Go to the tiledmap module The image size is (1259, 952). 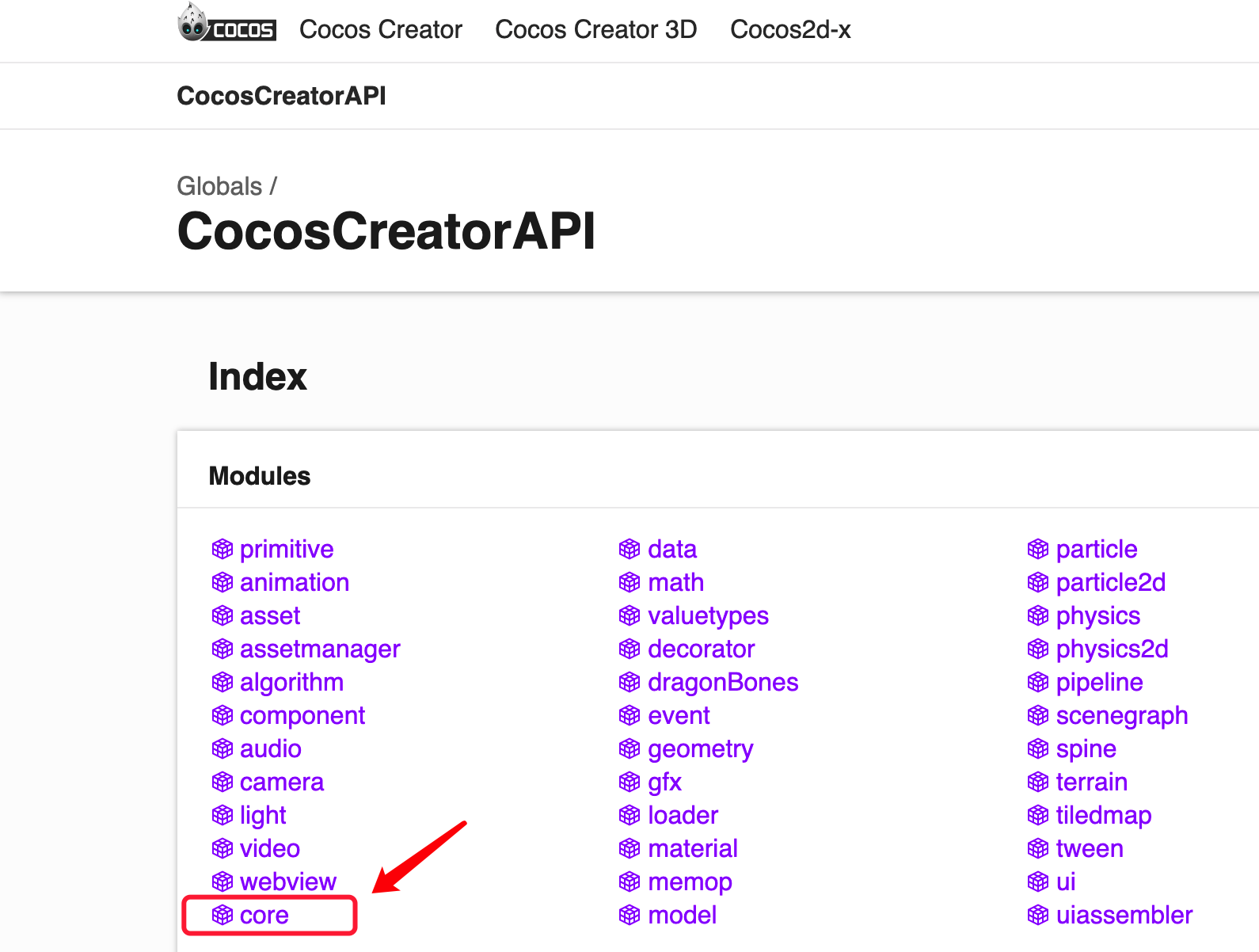[x=1103, y=815]
